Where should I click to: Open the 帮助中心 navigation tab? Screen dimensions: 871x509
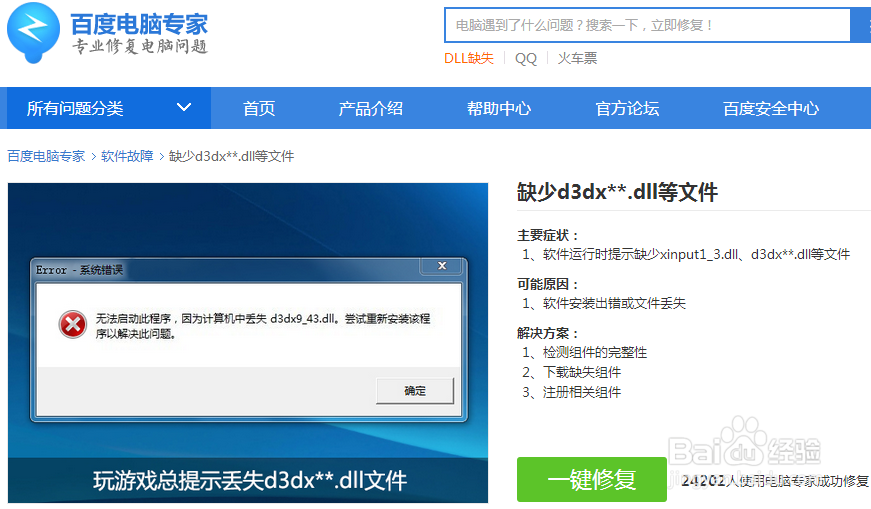[499, 108]
